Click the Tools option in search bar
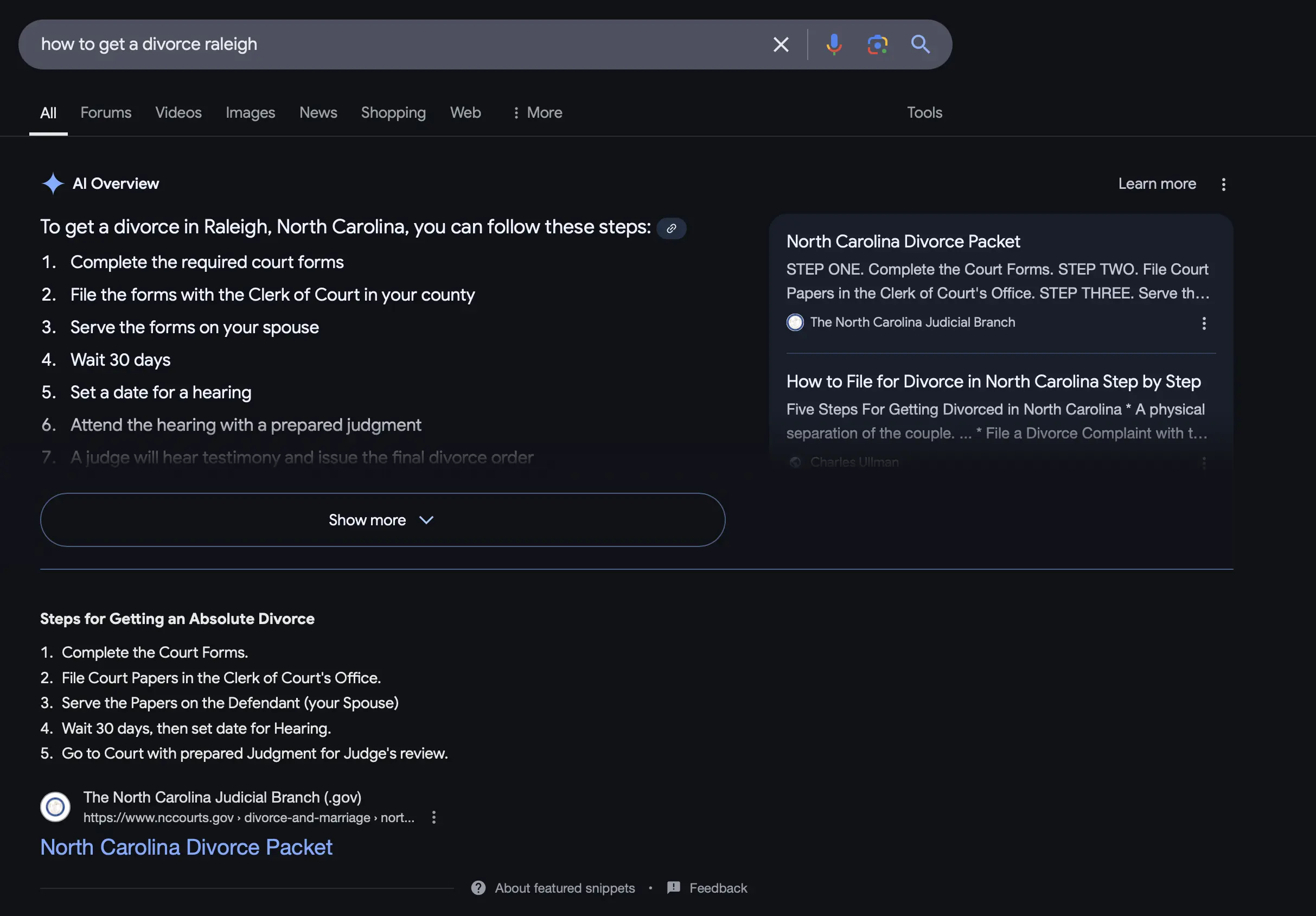 924,112
